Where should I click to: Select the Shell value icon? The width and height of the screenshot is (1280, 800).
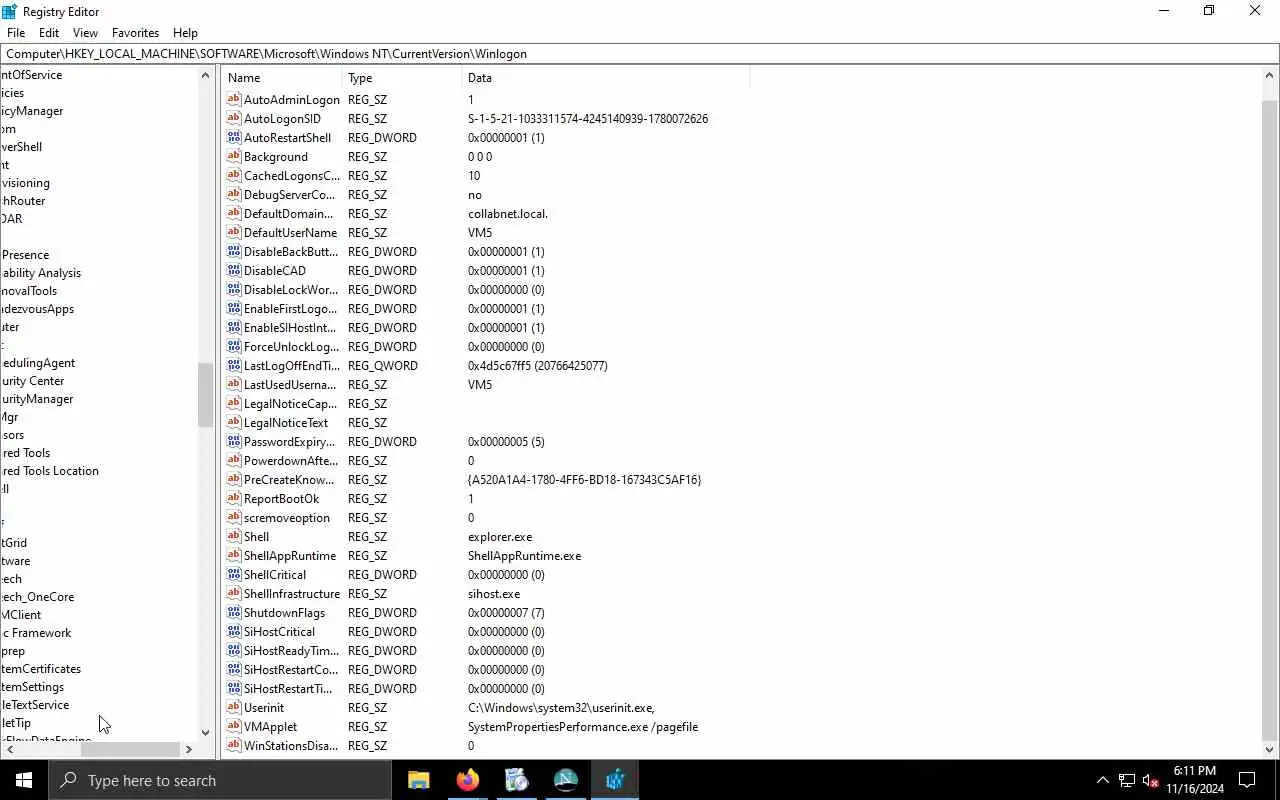point(234,536)
